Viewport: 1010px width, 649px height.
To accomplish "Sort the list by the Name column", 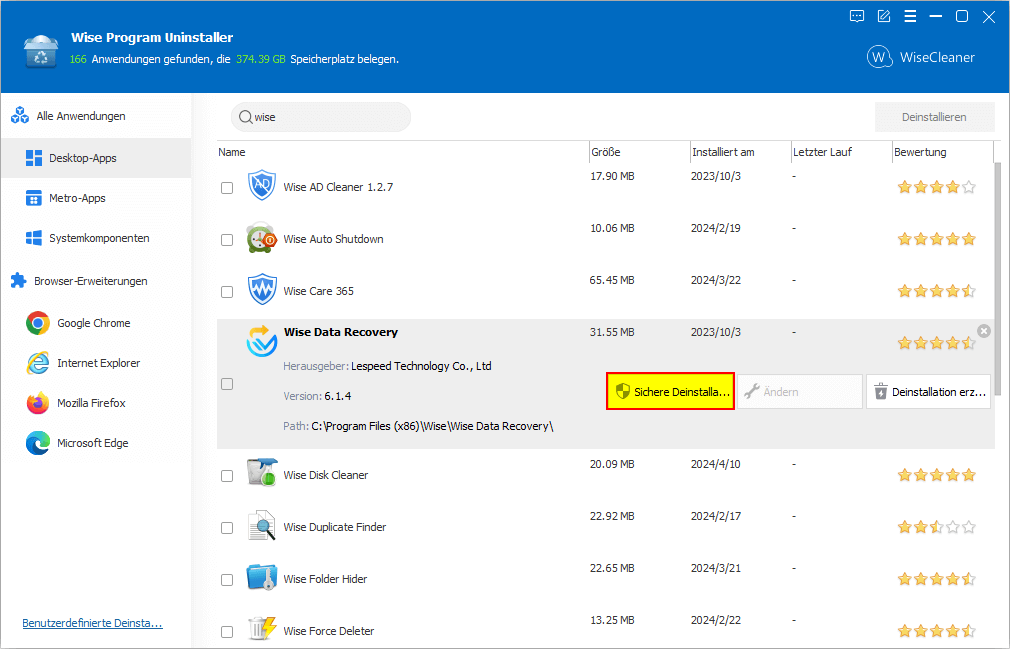I will [x=403, y=152].
